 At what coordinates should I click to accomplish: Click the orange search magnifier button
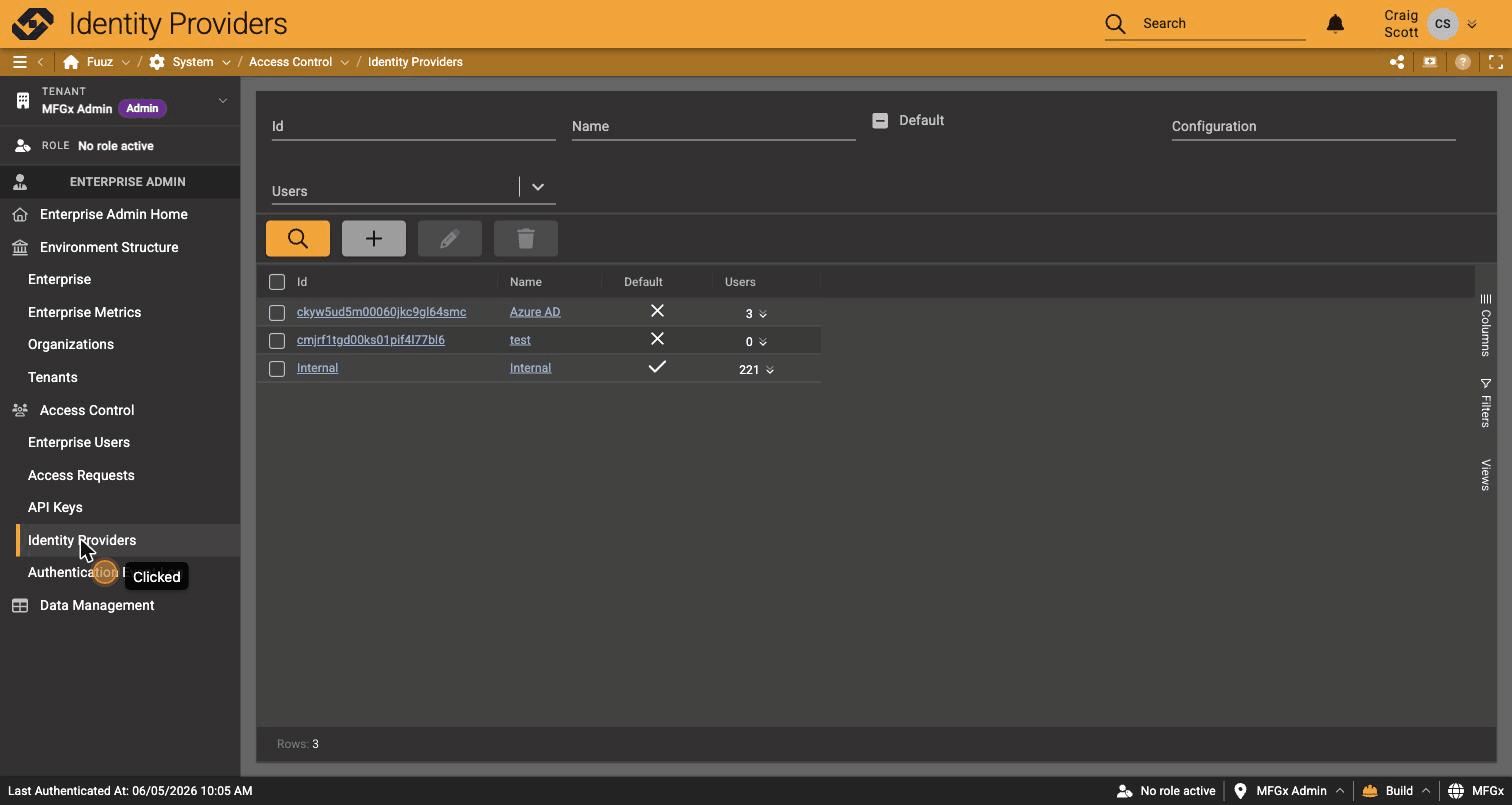(x=297, y=238)
